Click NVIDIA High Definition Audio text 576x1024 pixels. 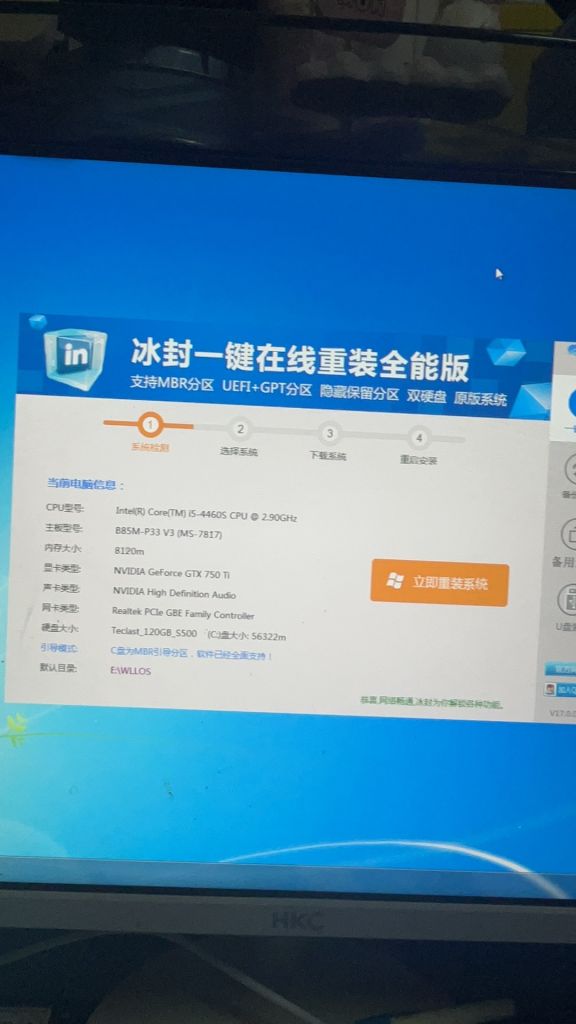174,593
